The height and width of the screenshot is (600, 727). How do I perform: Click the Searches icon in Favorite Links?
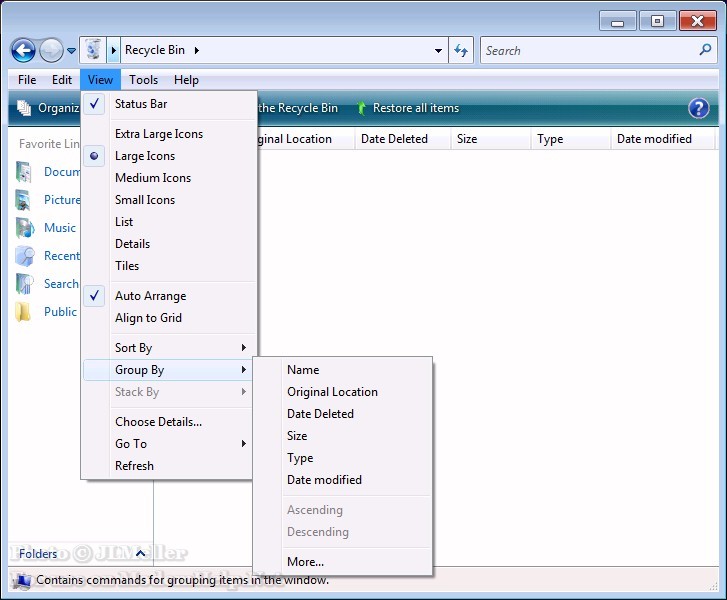pos(24,284)
